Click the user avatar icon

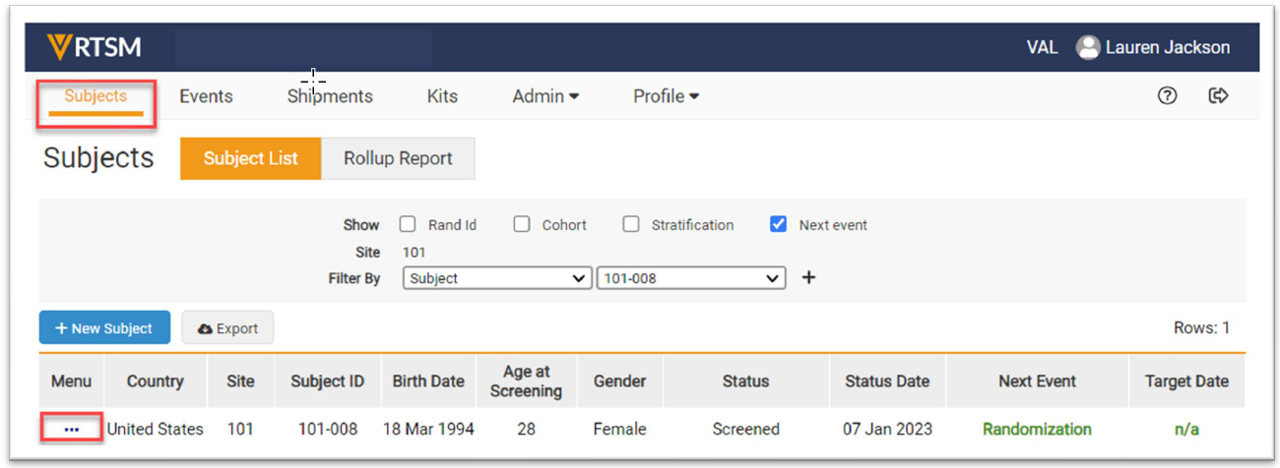point(1087,47)
